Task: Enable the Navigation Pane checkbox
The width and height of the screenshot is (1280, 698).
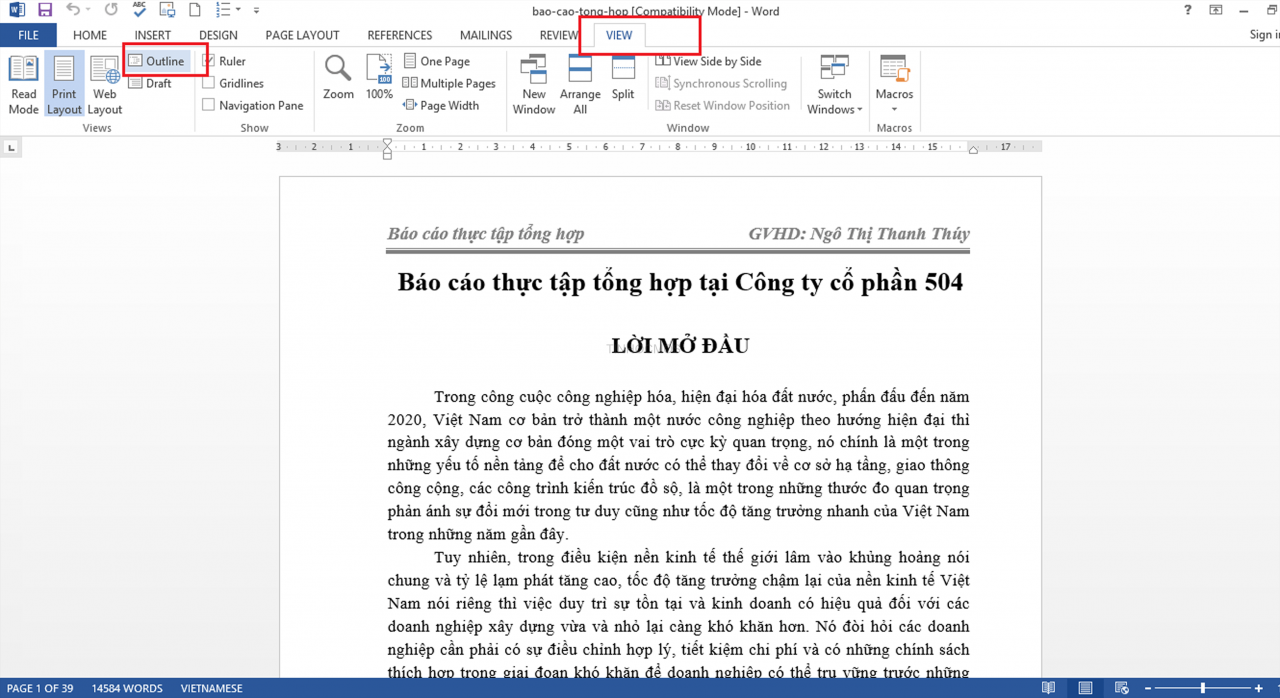Action: (253, 105)
